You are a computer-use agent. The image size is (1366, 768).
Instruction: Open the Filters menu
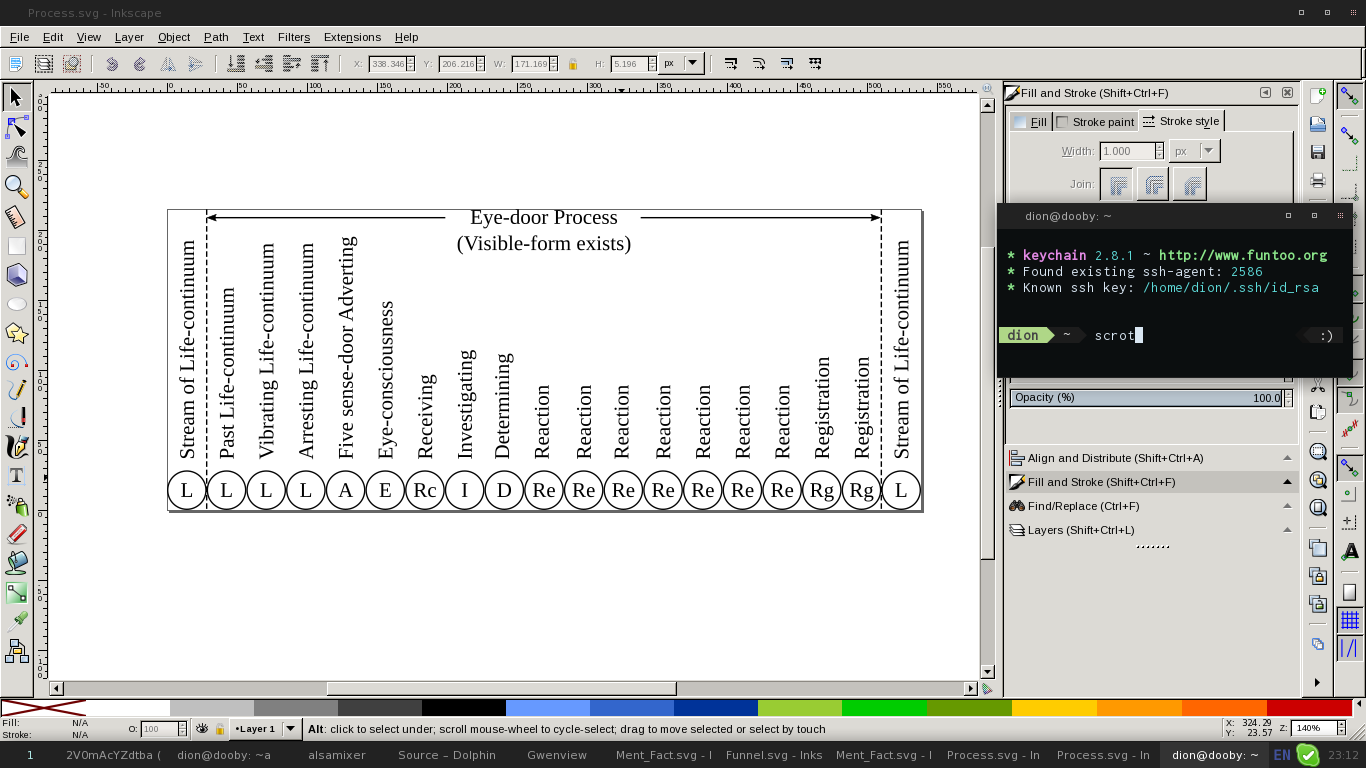pos(294,37)
